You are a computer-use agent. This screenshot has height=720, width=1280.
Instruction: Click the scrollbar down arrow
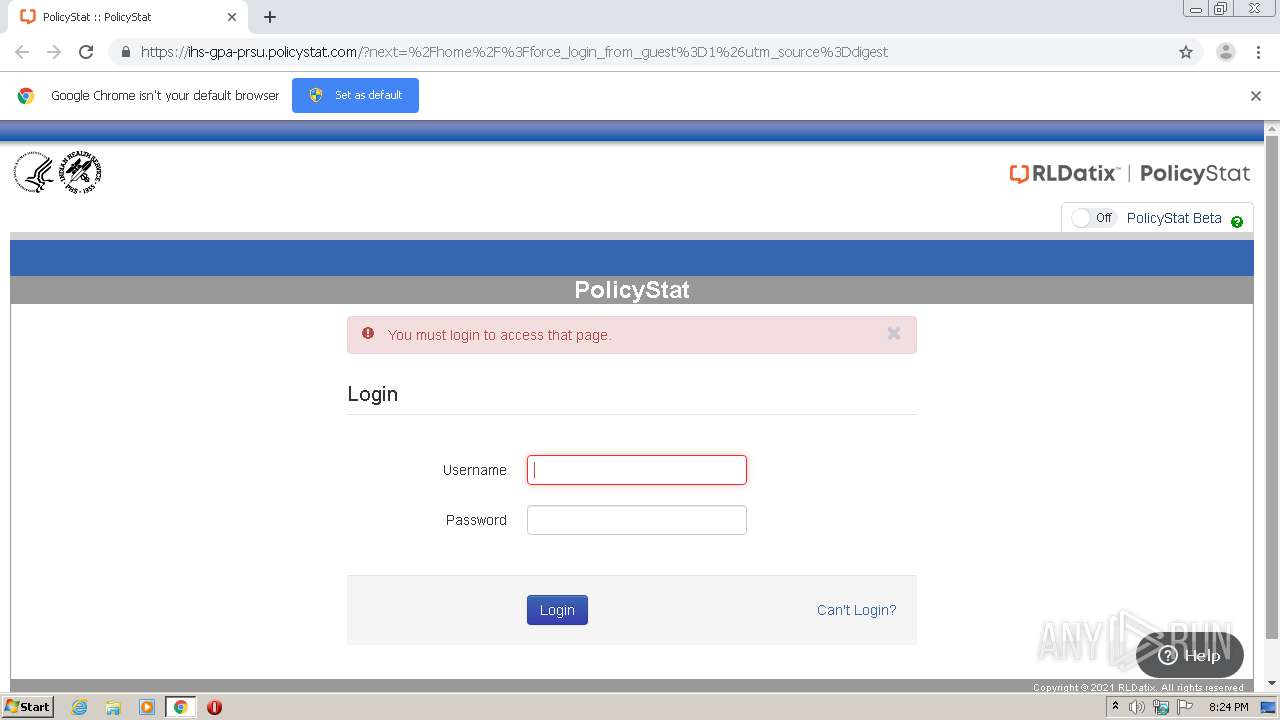(1272, 684)
